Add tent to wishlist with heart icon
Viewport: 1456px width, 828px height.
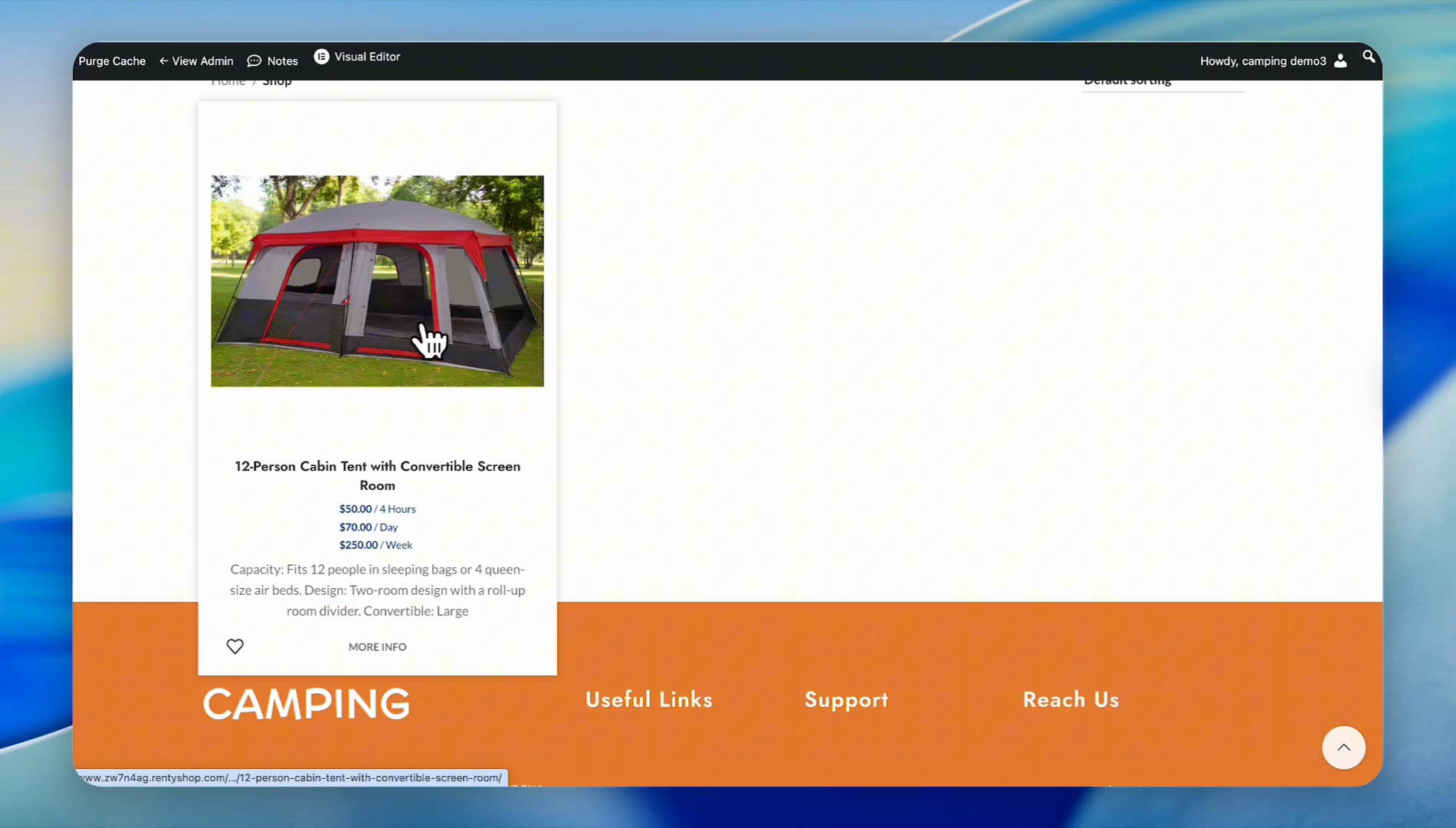(235, 646)
